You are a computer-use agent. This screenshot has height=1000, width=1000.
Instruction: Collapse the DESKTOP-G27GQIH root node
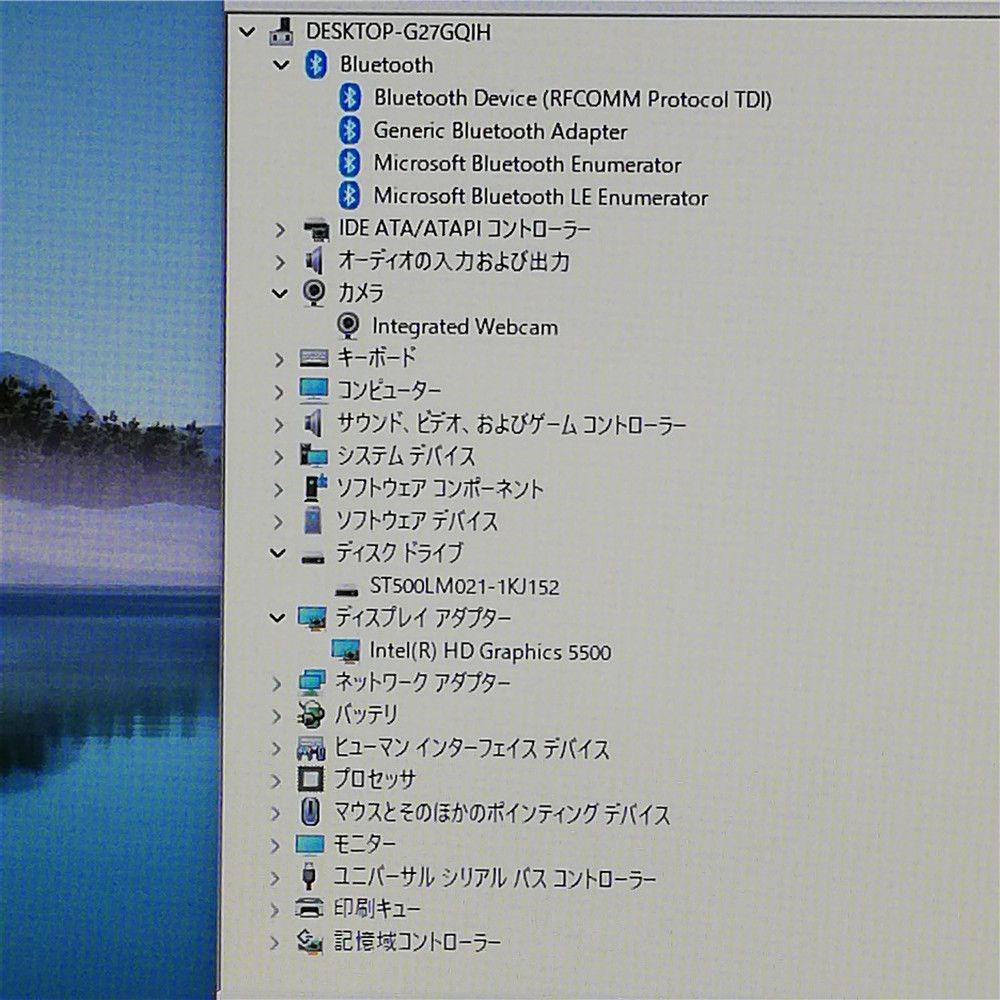click(247, 31)
